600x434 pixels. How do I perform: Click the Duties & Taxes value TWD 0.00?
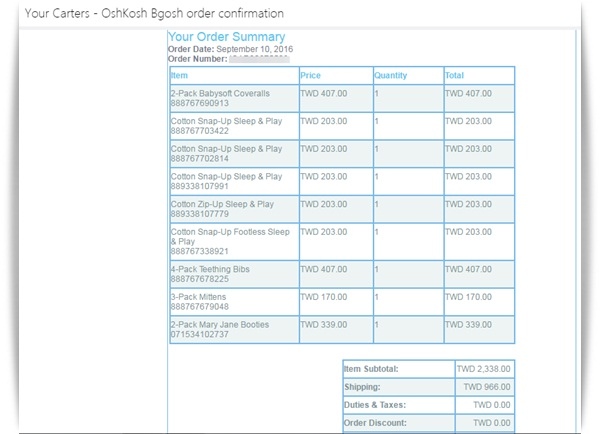click(x=492, y=405)
